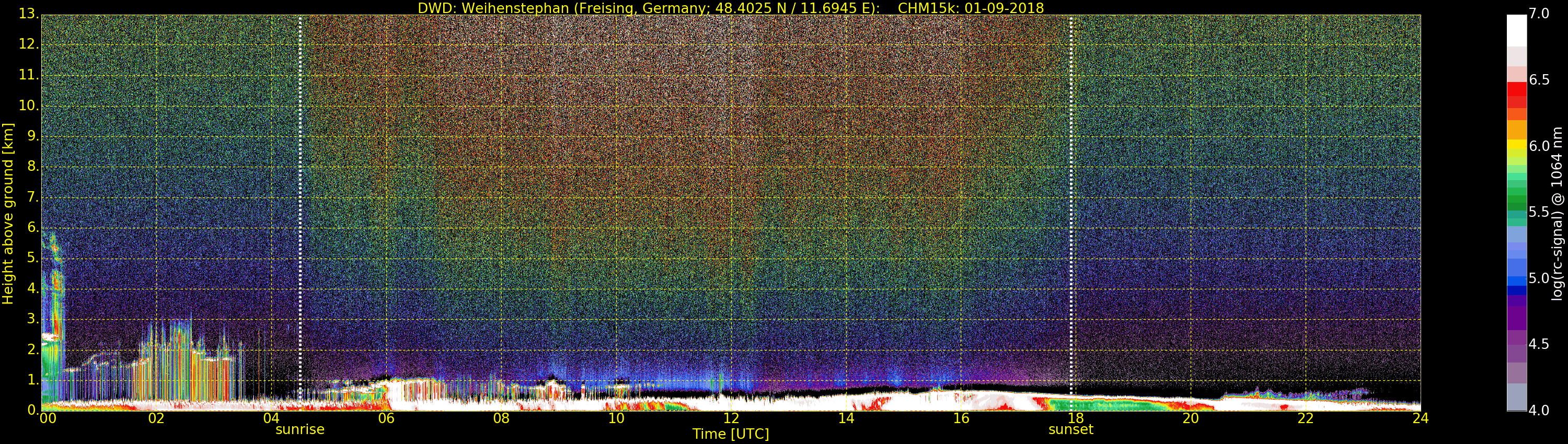This screenshot has width=1568, height=444.
Task: Select the '18' time axis tick label
Action: click(1076, 418)
